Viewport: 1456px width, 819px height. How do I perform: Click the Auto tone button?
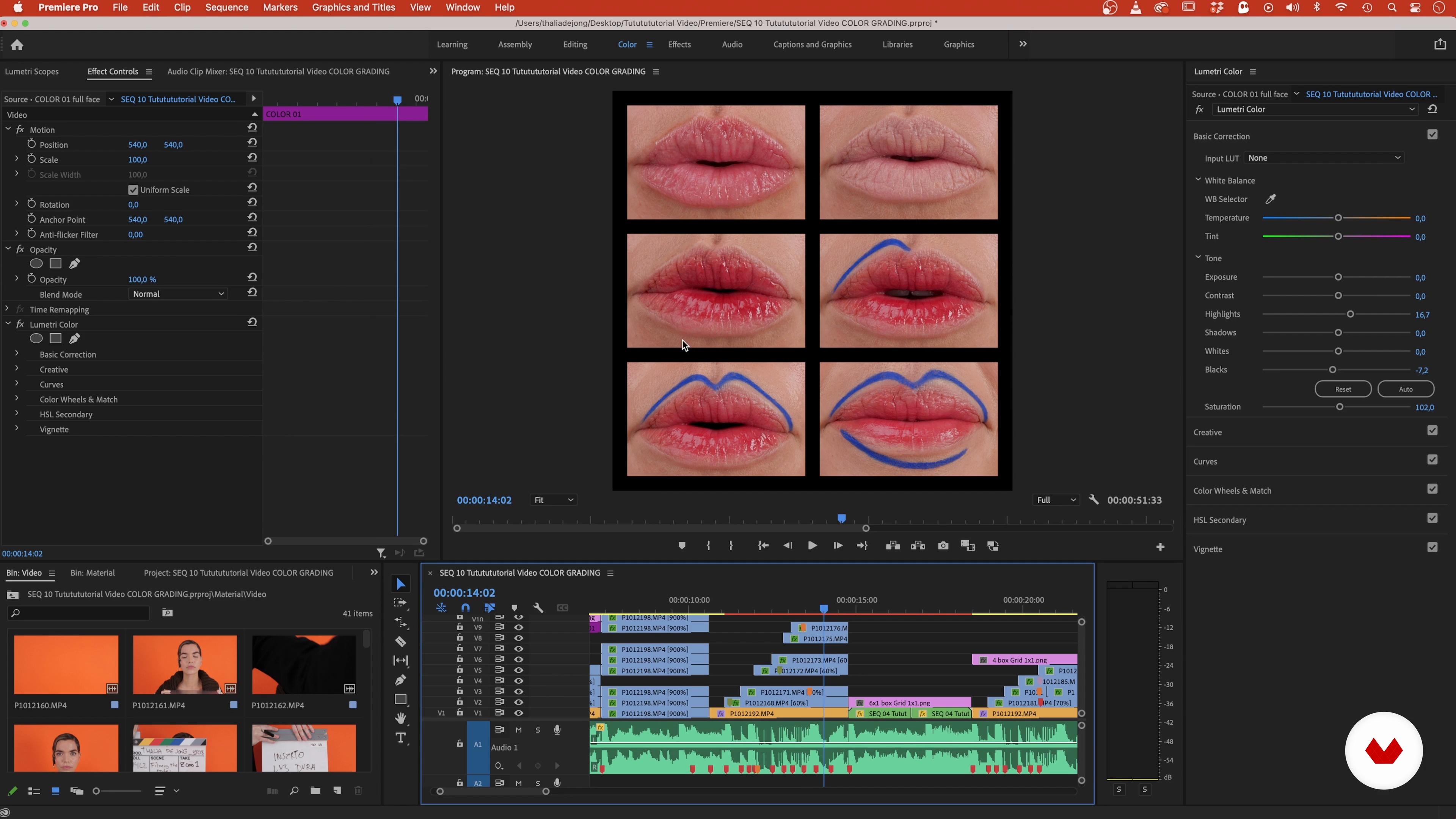pyautogui.click(x=1406, y=389)
